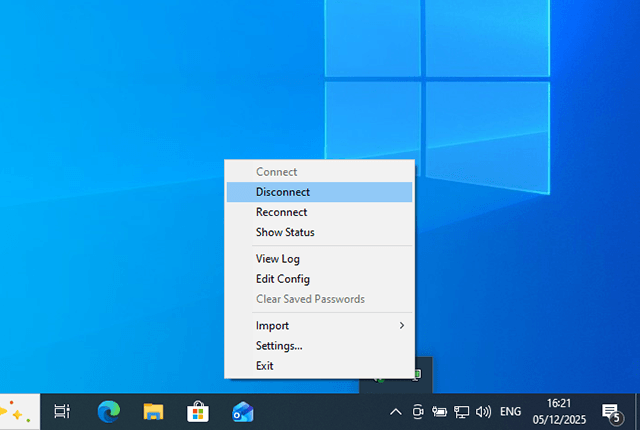Switch input language via ENG indicator
640x430 pixels.
(511, 411)
